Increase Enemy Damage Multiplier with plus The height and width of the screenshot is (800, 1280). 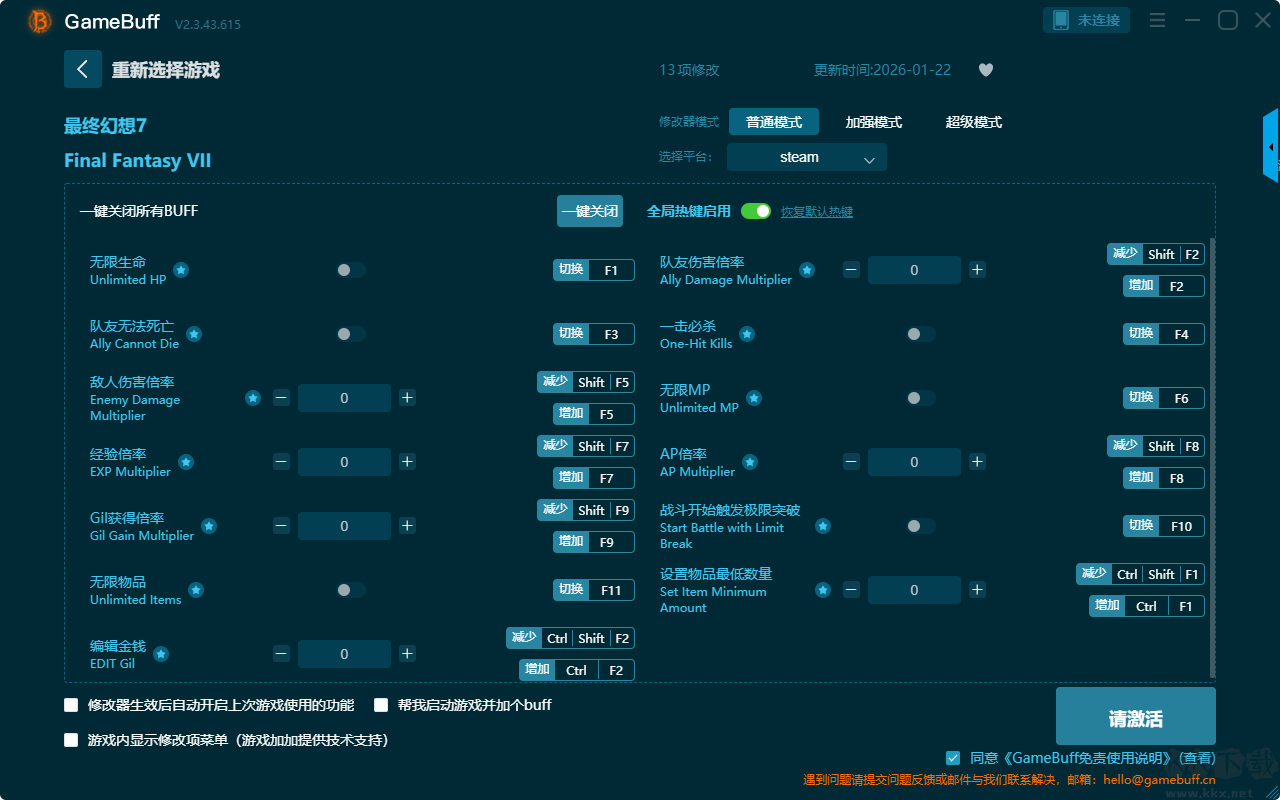pyautogui.click(x=407, y=398)
